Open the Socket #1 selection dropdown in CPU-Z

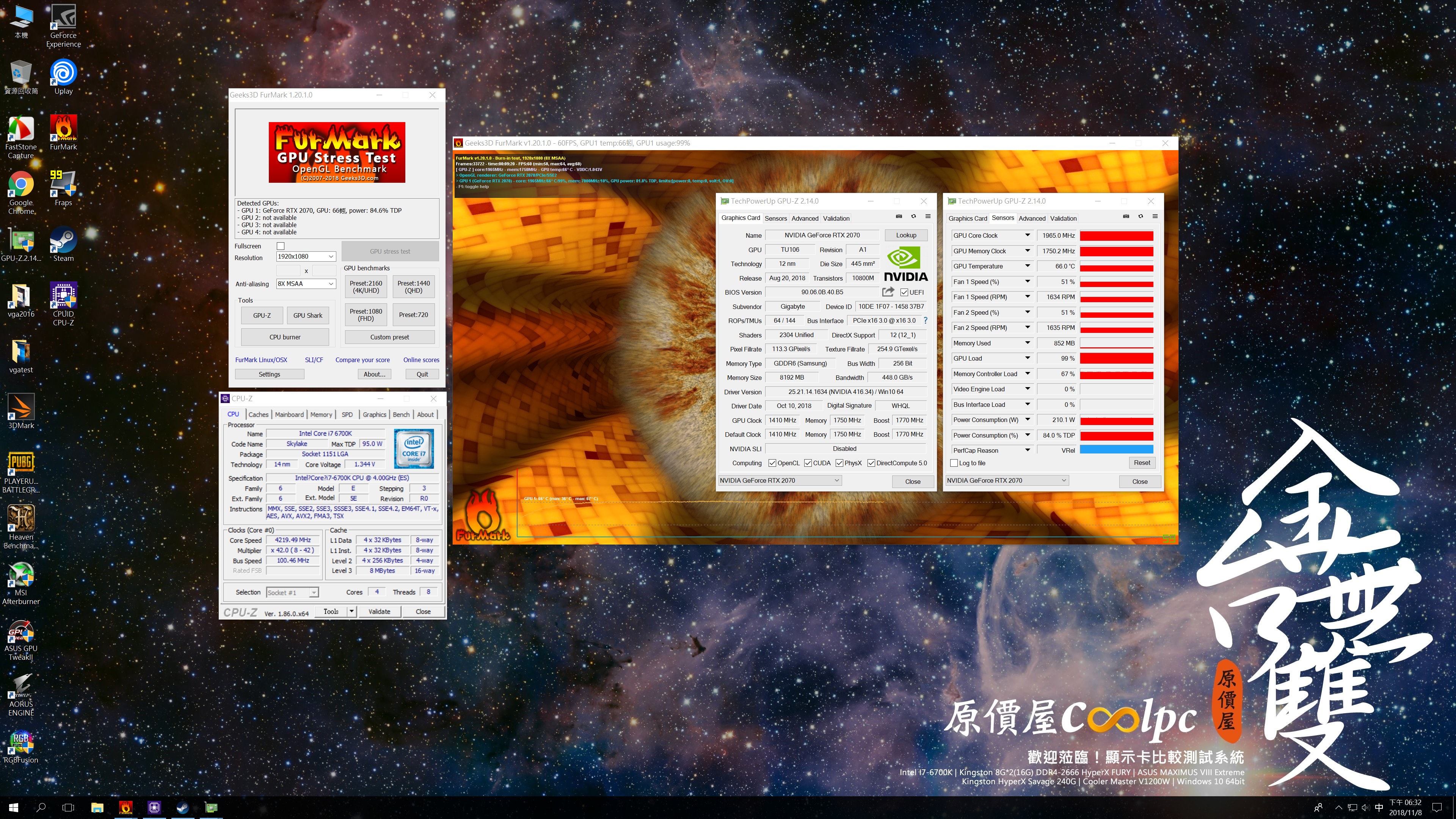pyautogui.click(x=292, y=592)
